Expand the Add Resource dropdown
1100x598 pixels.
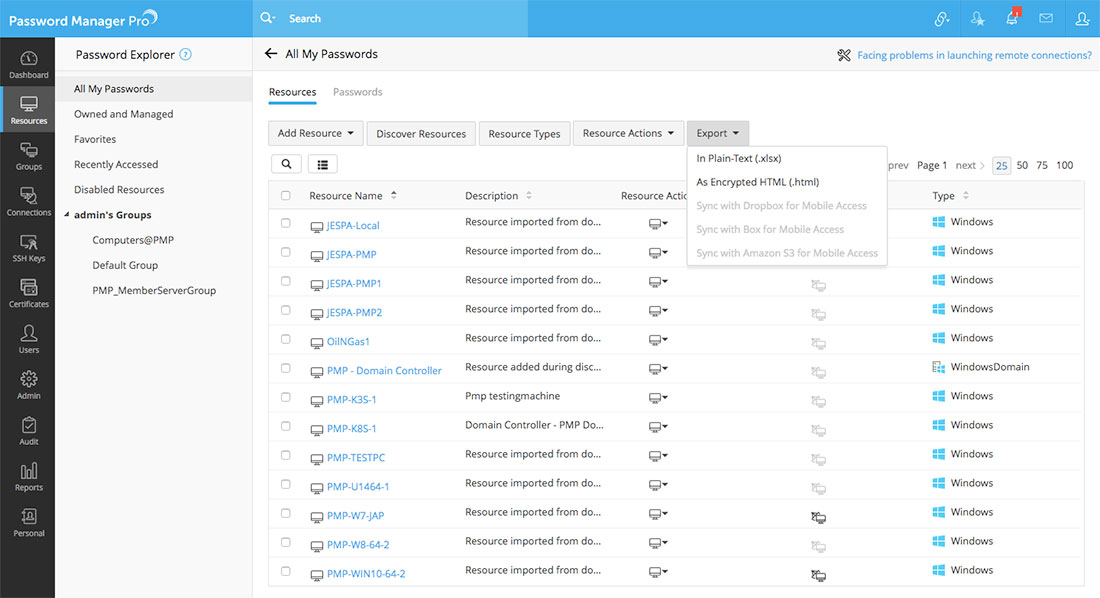pyautogui.click(x=316, y=133)
